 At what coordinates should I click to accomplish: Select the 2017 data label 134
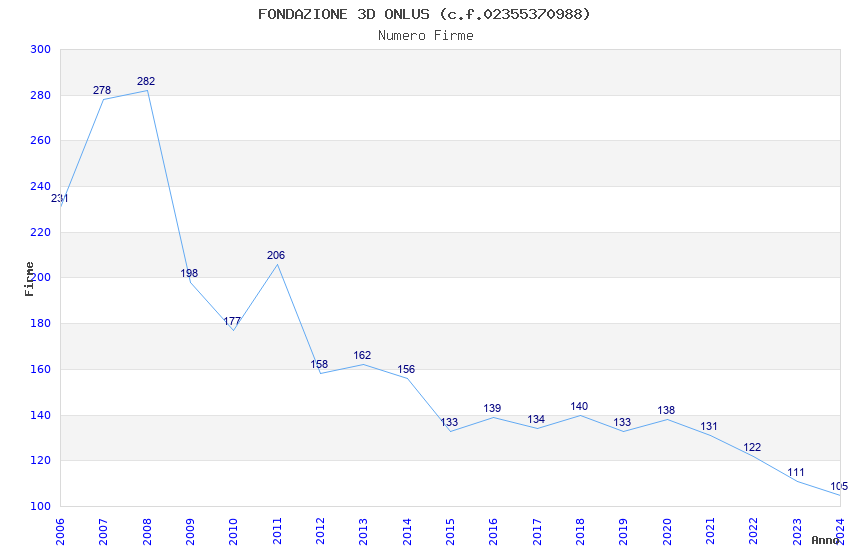tap(536, 419)
